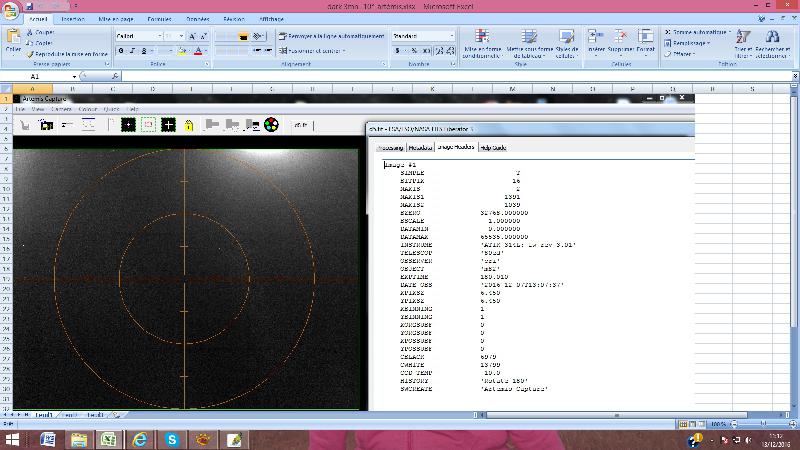Click the yellow padlock icon in Artemis
Screen dimensions: 800x450
click(189, 125)
